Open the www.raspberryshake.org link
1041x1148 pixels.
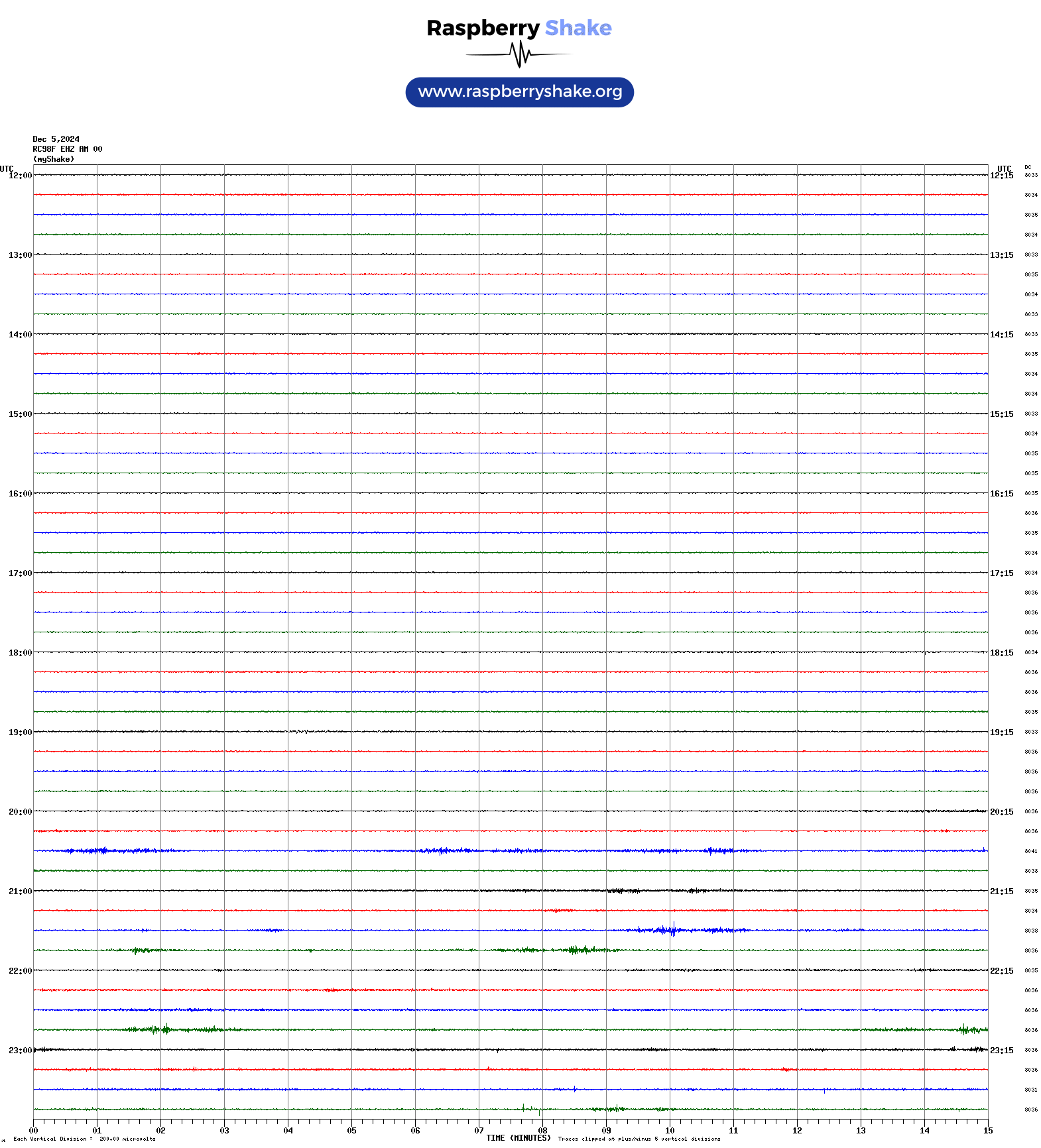(520, 92)
